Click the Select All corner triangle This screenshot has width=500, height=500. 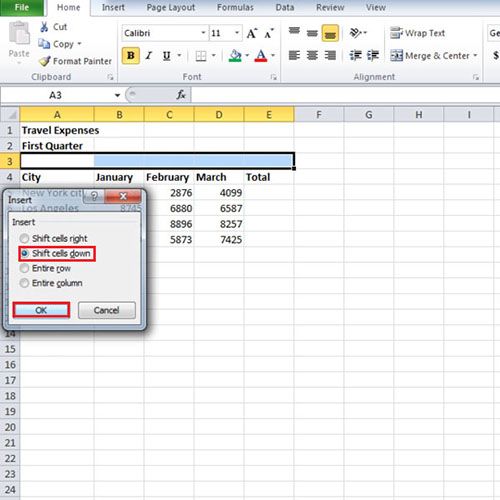point(11,115)
